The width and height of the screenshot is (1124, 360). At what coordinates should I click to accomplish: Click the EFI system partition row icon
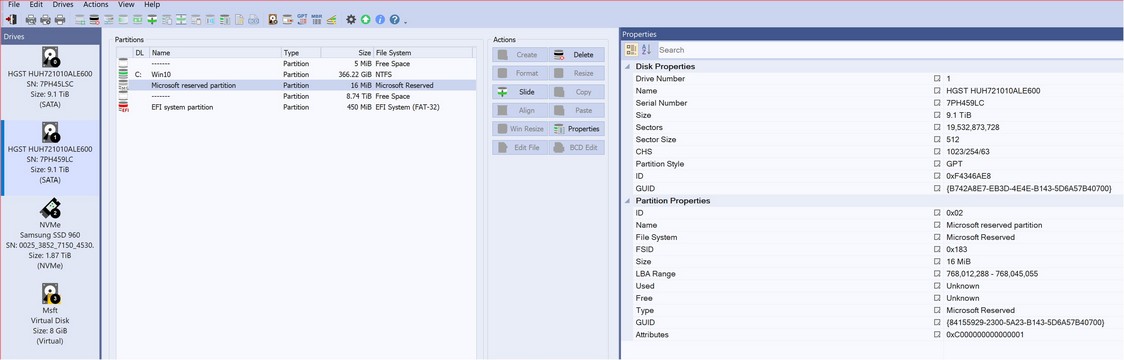tap(123, 107)
